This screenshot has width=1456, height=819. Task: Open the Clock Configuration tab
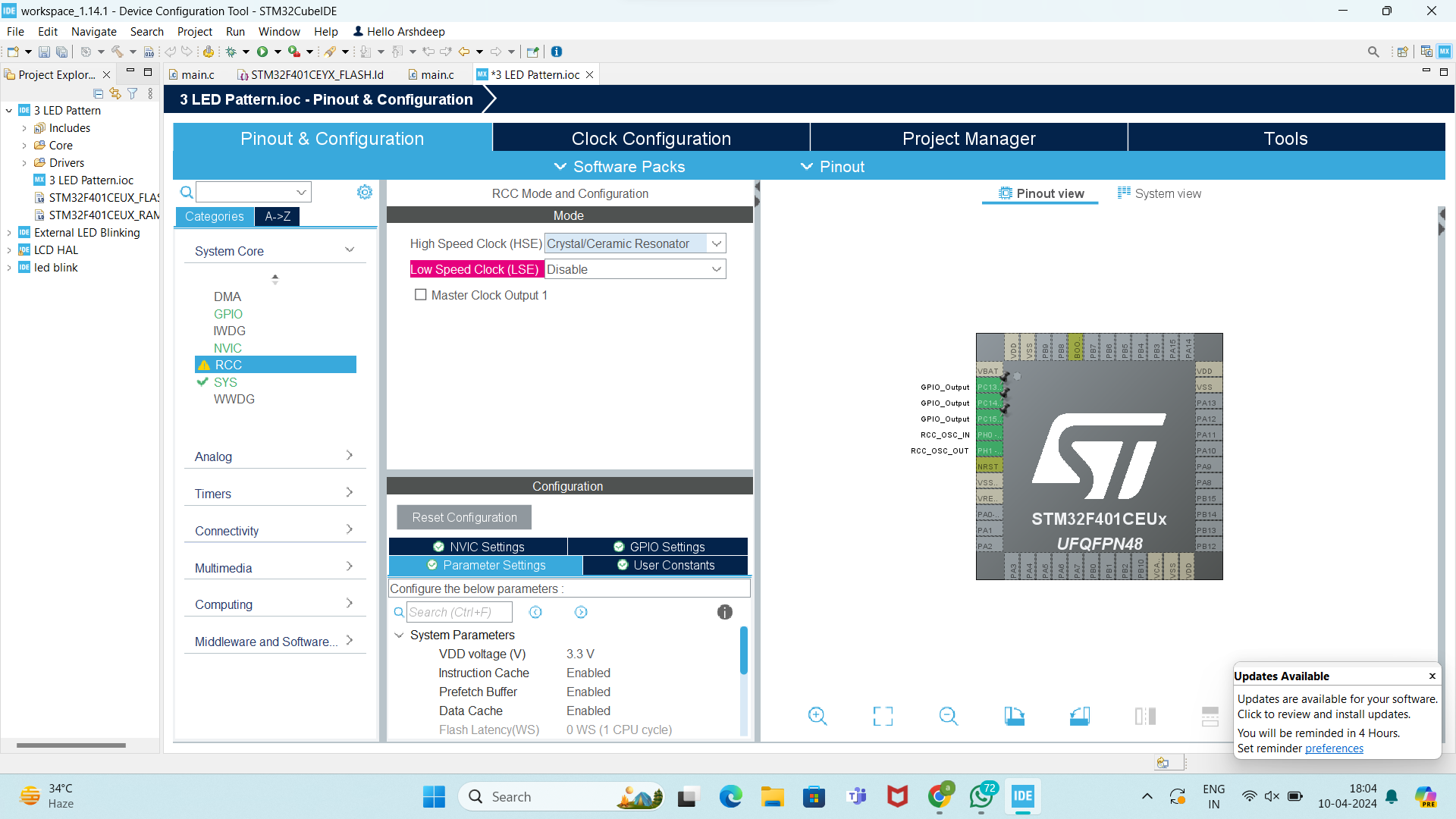[651, 139]
